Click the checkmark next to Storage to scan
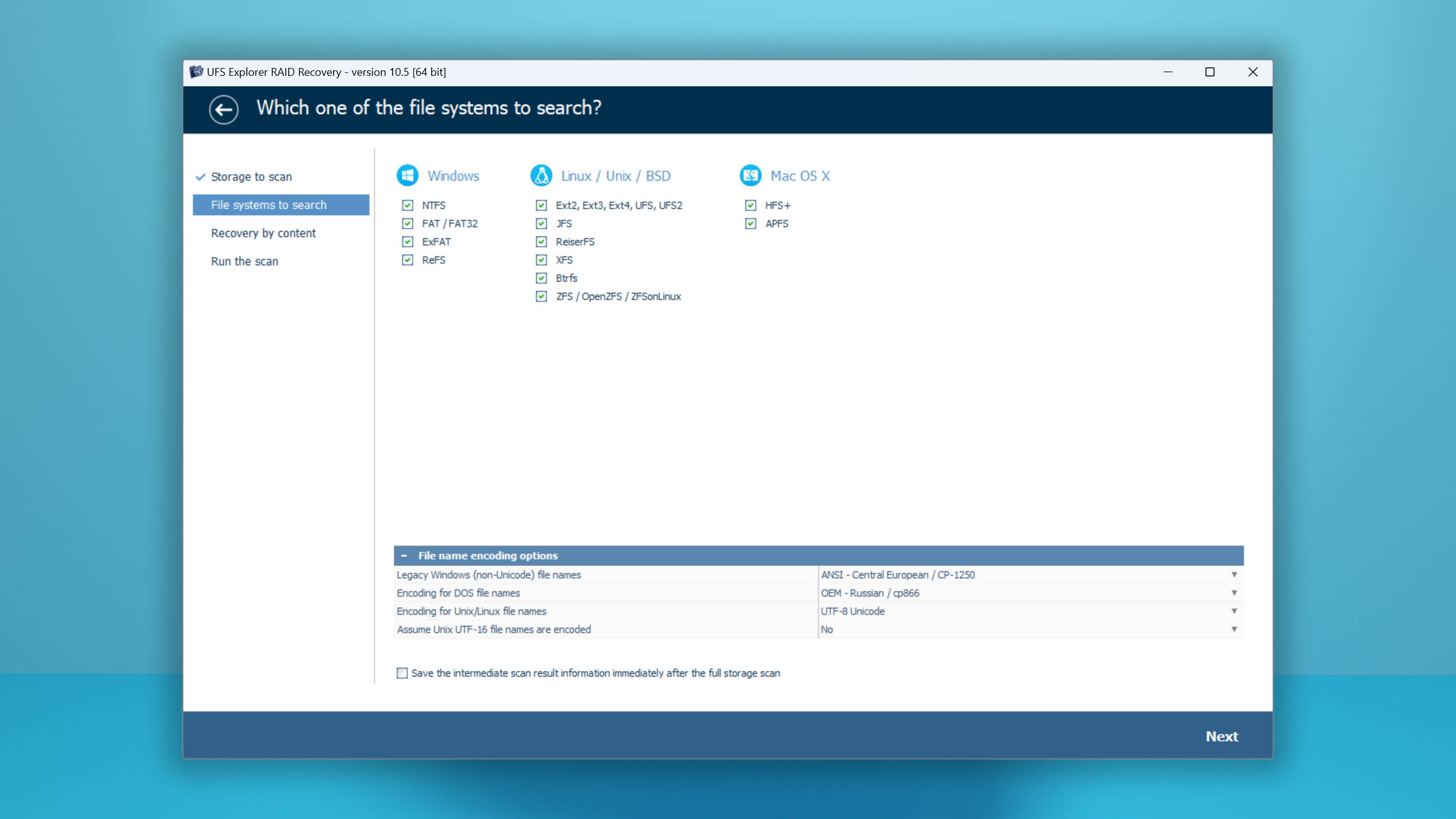 (x=200, y=177)
